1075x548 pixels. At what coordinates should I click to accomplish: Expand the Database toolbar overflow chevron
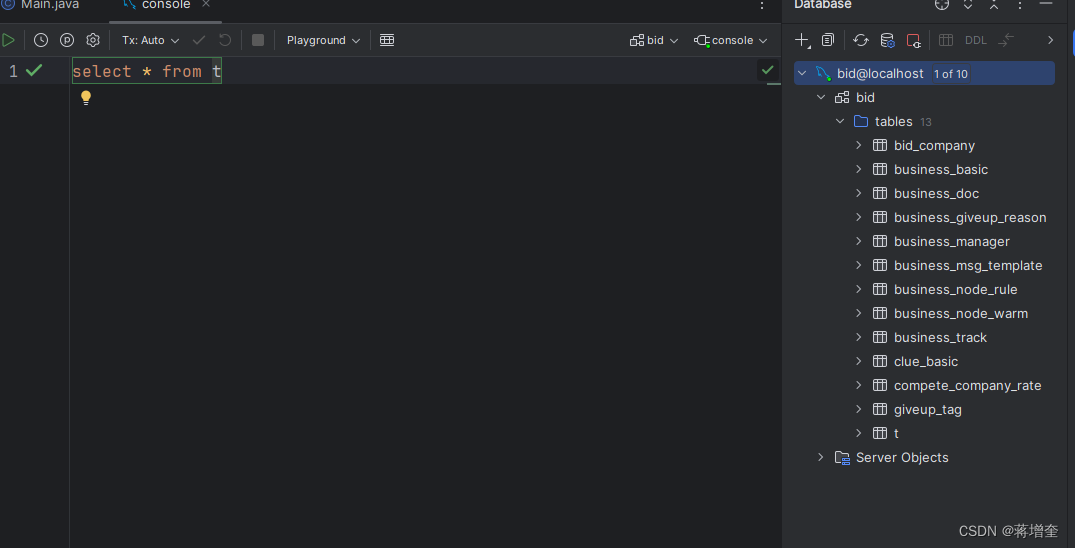1050,40
